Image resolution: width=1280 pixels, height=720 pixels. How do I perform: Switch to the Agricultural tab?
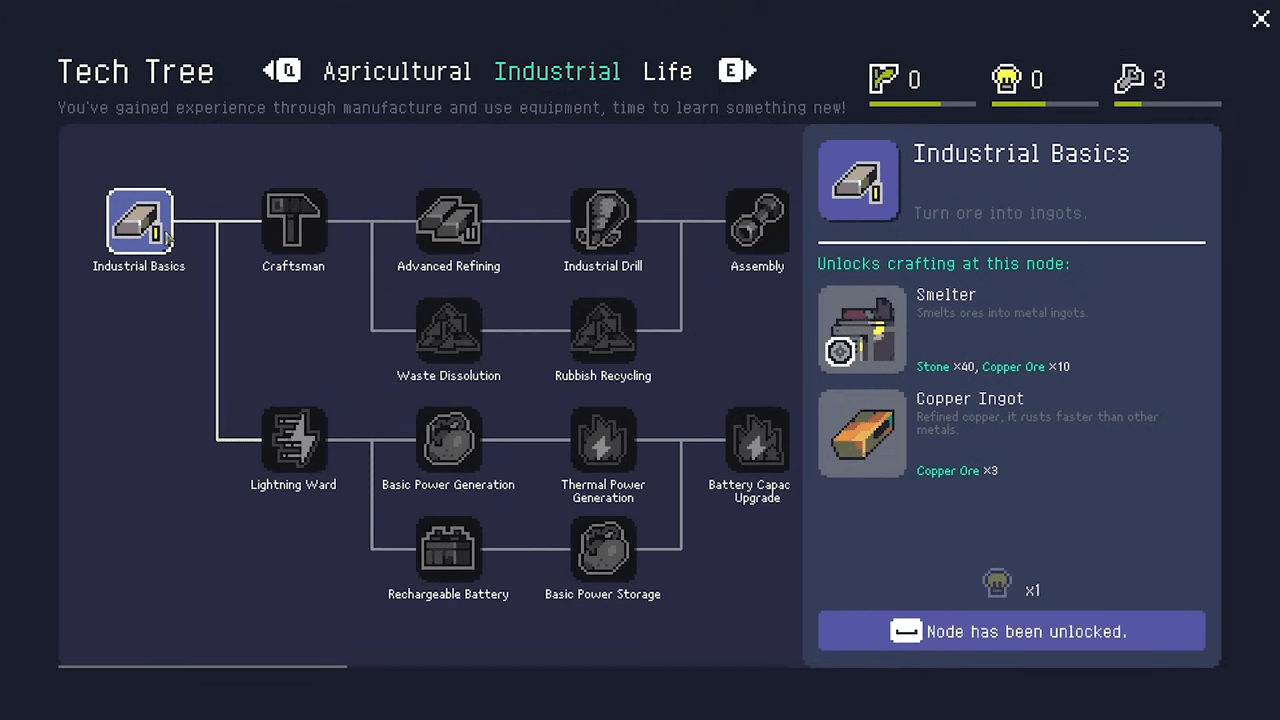coord(397,72)
